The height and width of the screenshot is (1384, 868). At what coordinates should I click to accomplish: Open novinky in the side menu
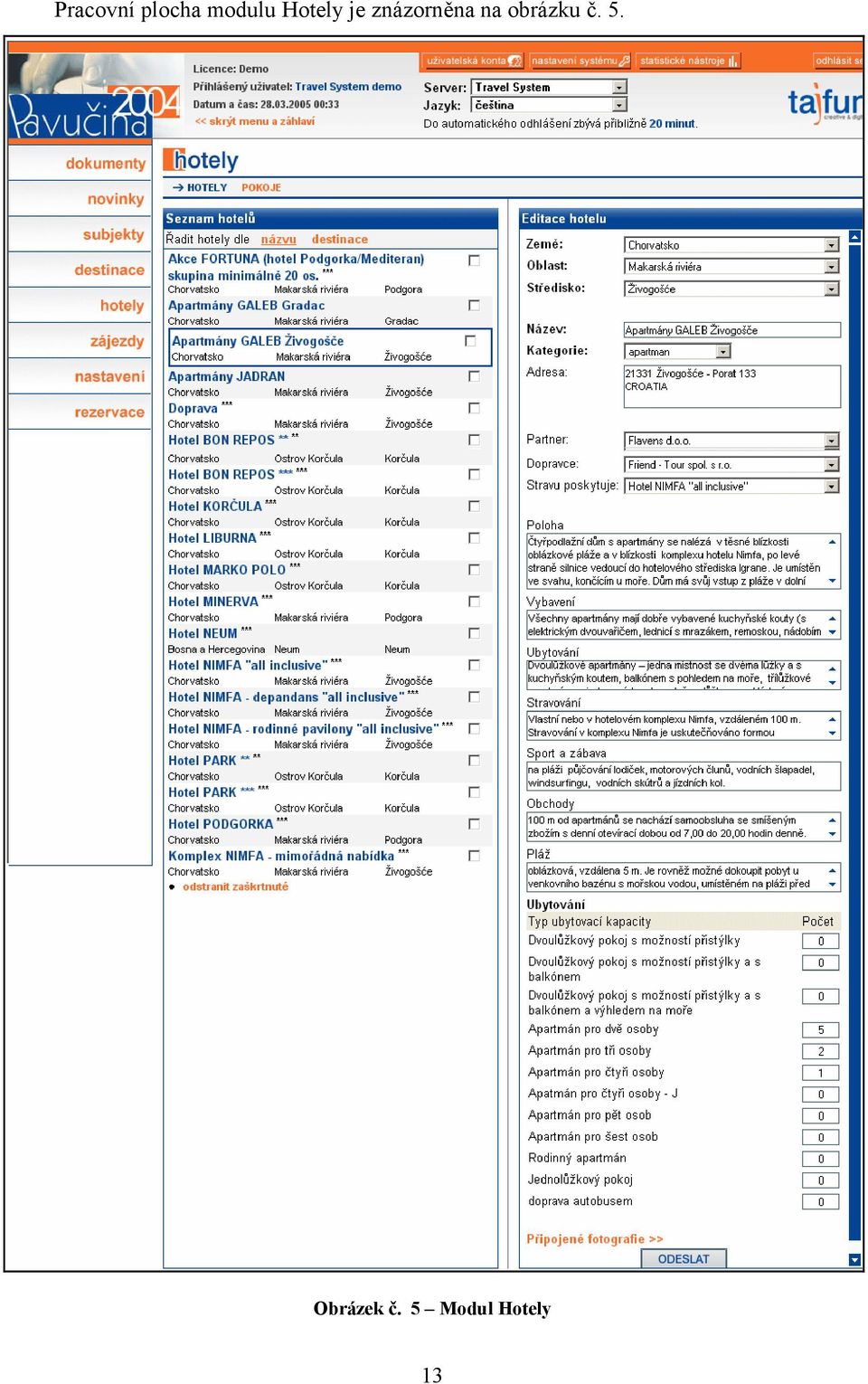pyautogui.click(x=116, y=199)
